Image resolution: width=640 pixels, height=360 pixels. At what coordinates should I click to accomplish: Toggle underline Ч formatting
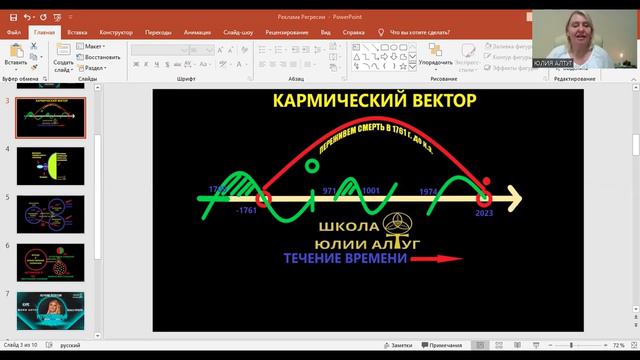tap(157, 64)
